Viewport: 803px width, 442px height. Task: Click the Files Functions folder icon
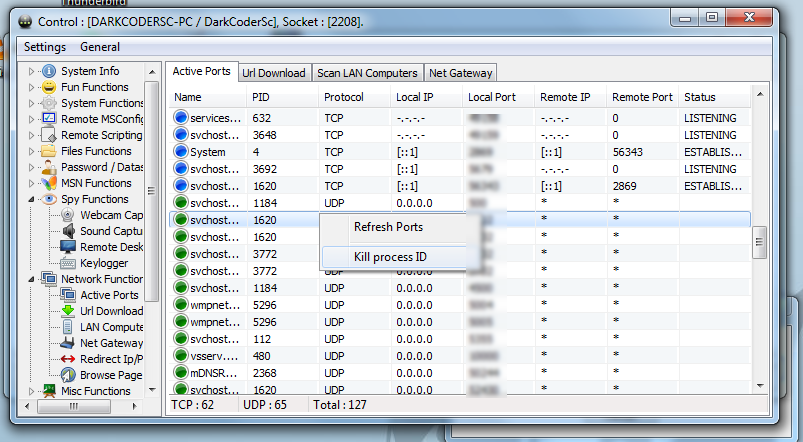click(x=48, y=151)
